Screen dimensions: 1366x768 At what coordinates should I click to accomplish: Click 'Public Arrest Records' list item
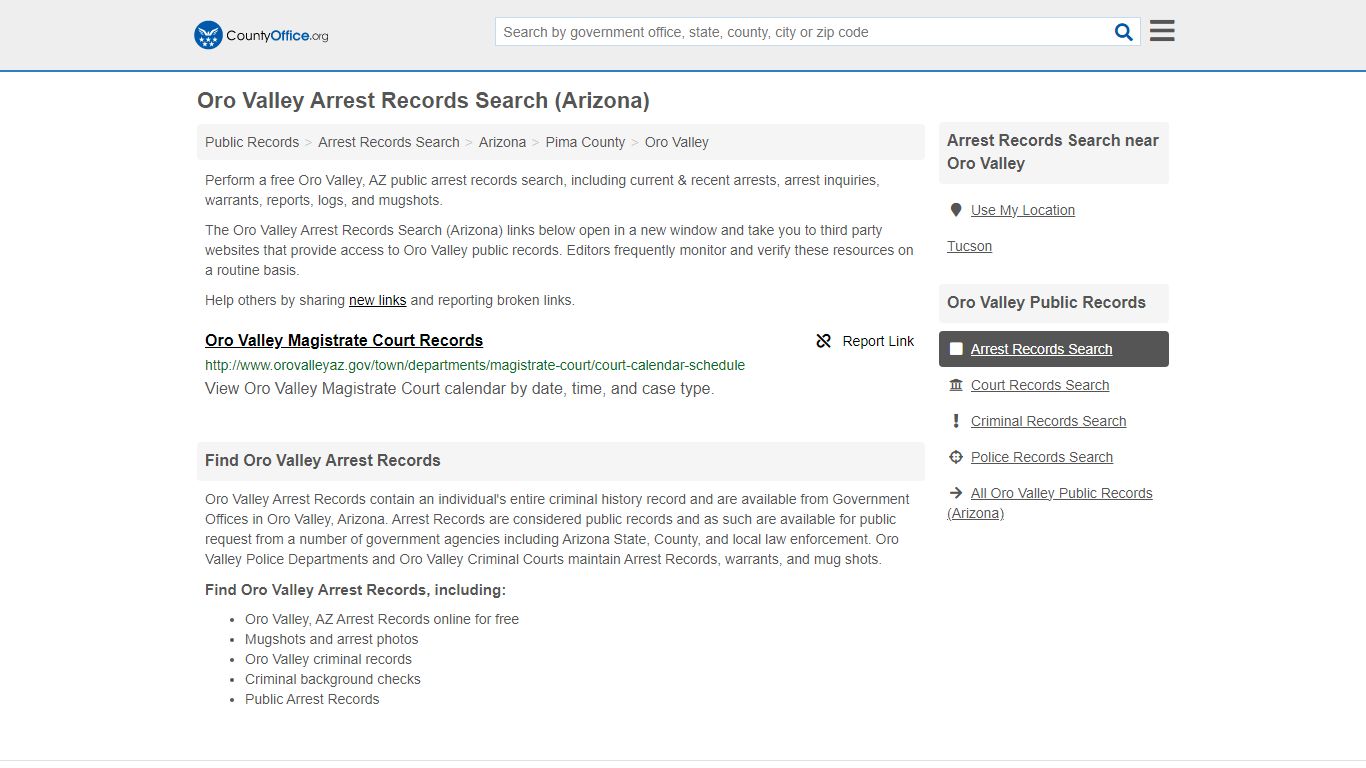(x=312, y=699)
